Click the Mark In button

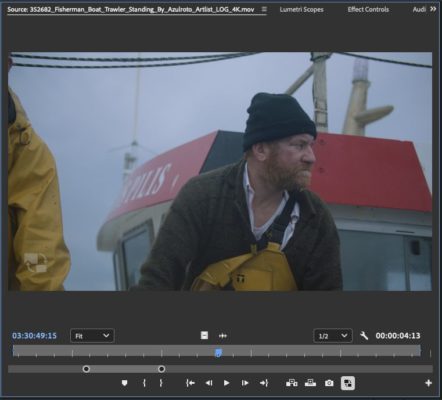click(x=144, y=383)
